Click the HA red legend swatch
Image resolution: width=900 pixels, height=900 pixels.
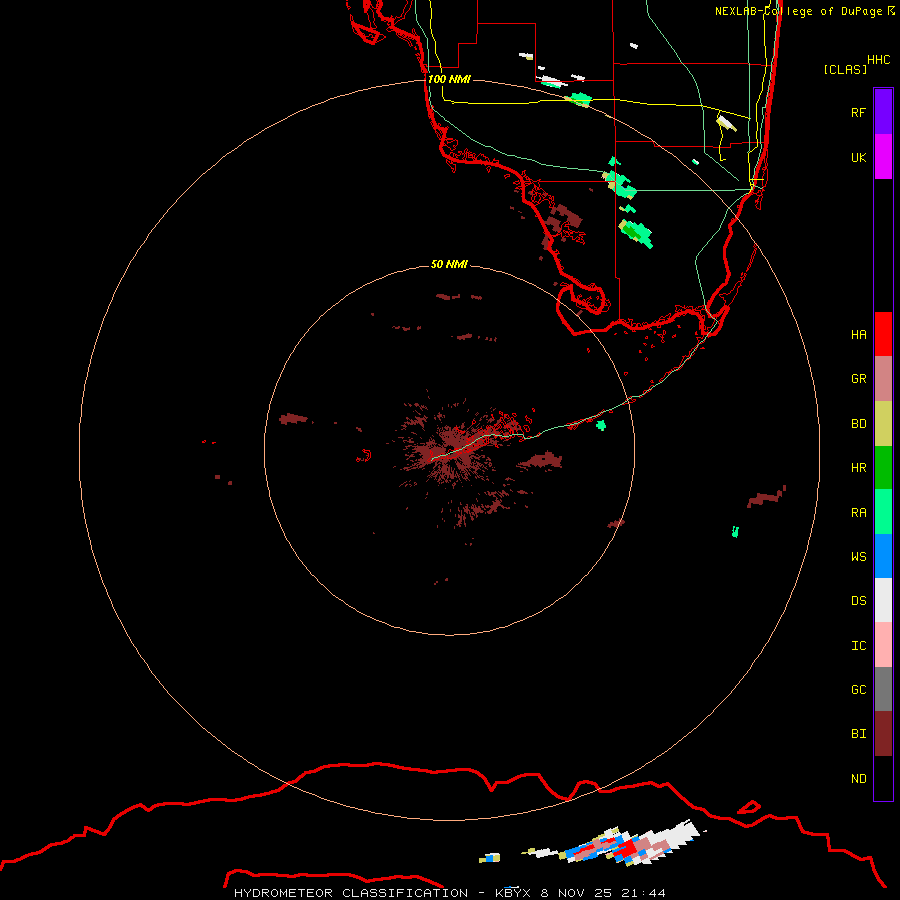pos(883,334)
